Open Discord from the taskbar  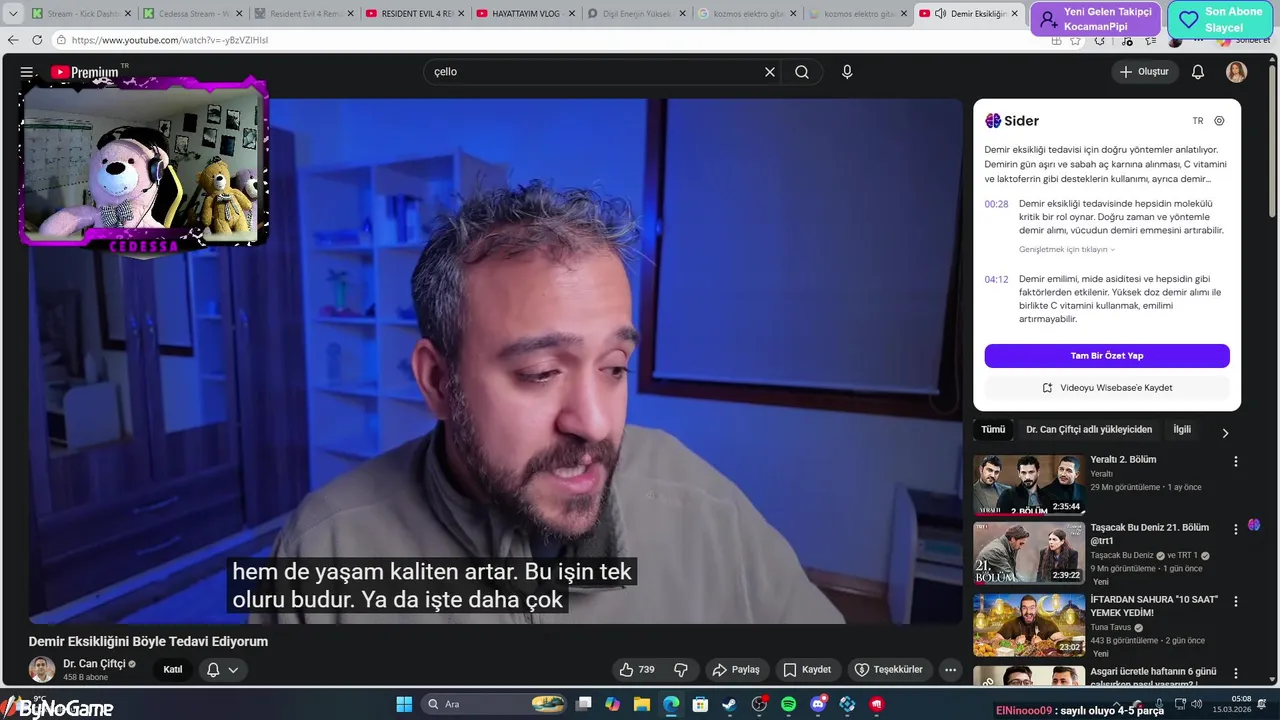818,704
